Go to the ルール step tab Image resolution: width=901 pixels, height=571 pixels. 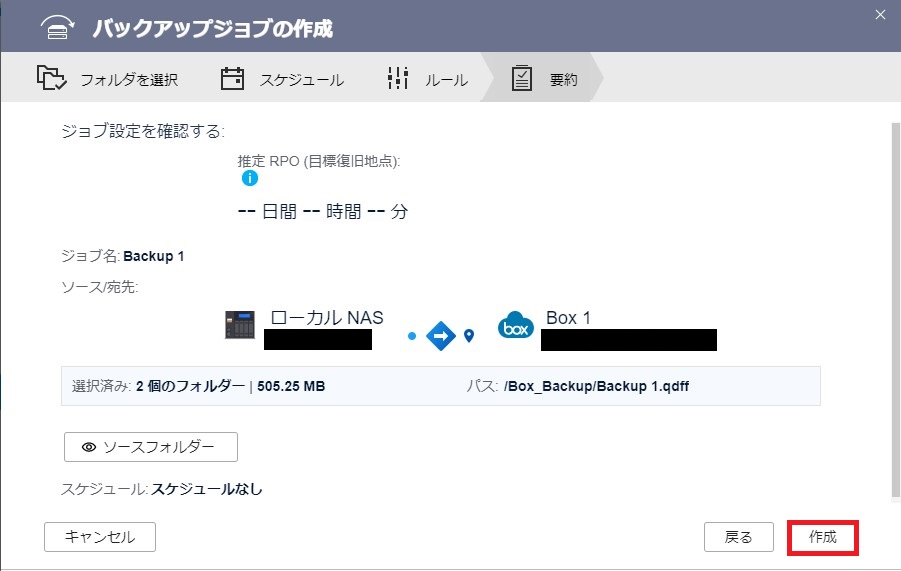pyautogui.click(x=428, y=79)
